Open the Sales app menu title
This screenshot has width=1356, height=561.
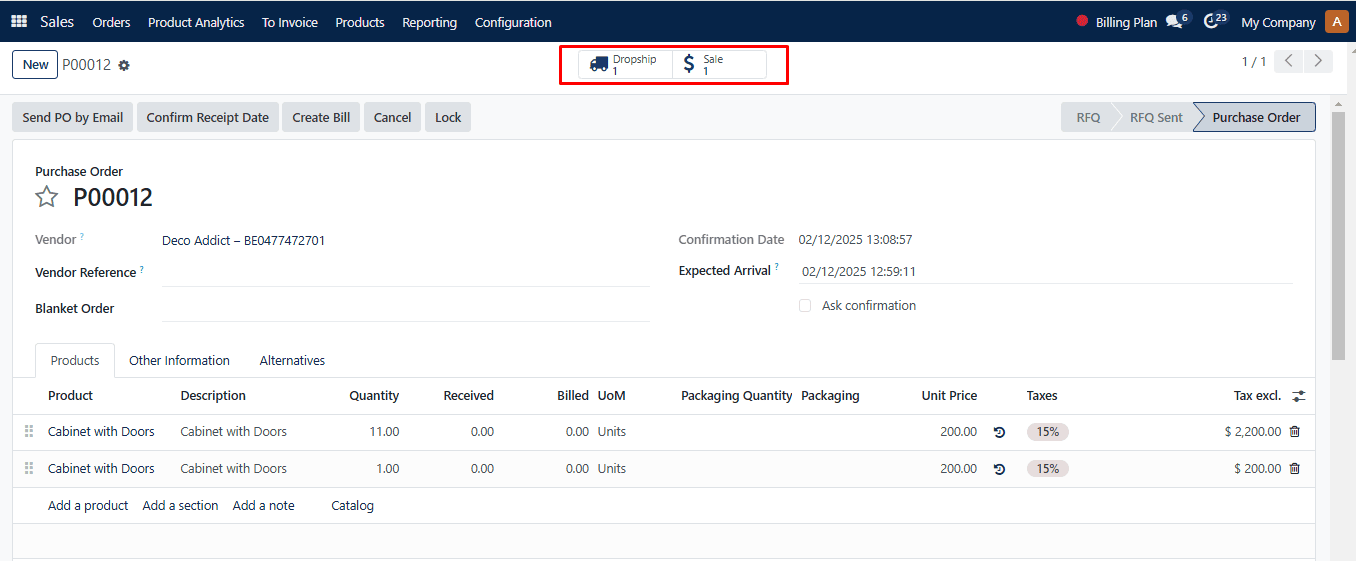(57, 21)
